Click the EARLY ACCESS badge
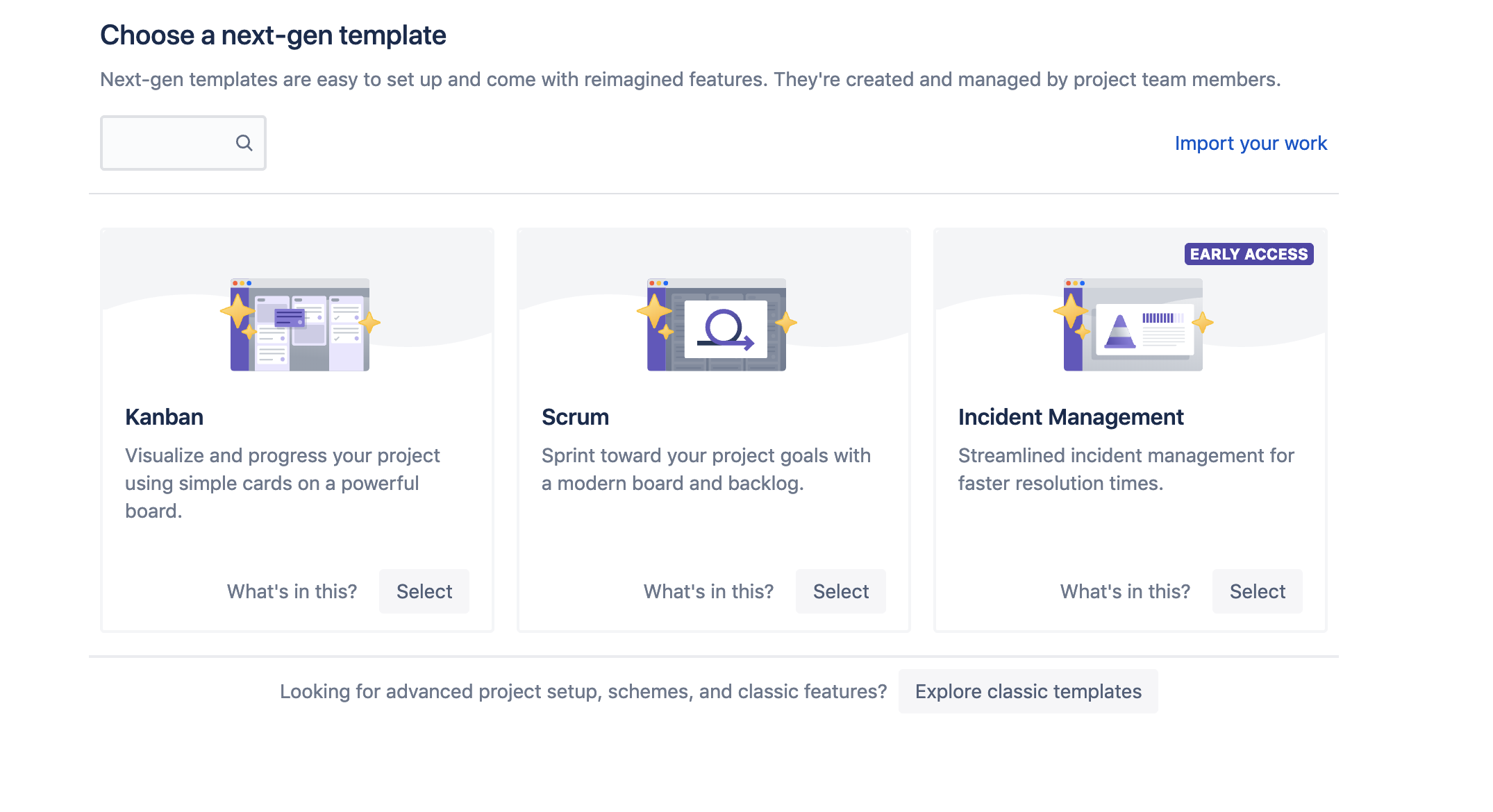Image resolution: width=1493 pixels, height=812 pixels. click(1249, 254)
